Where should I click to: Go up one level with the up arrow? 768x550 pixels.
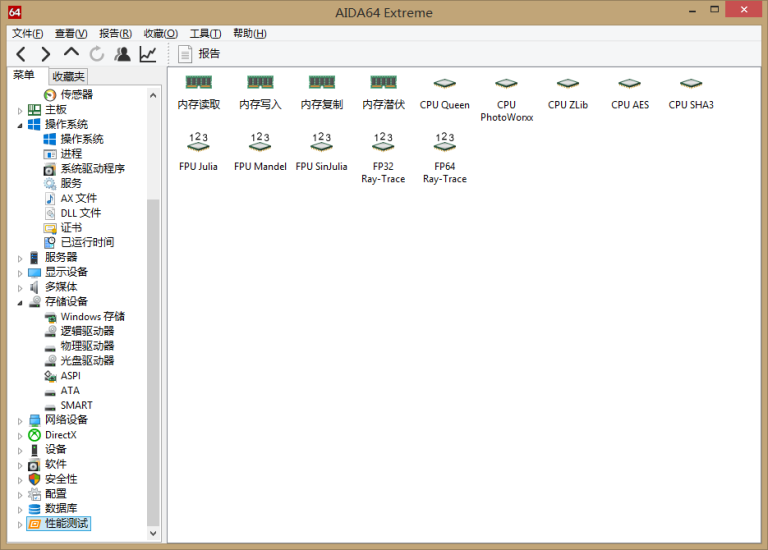click(72, 53)
